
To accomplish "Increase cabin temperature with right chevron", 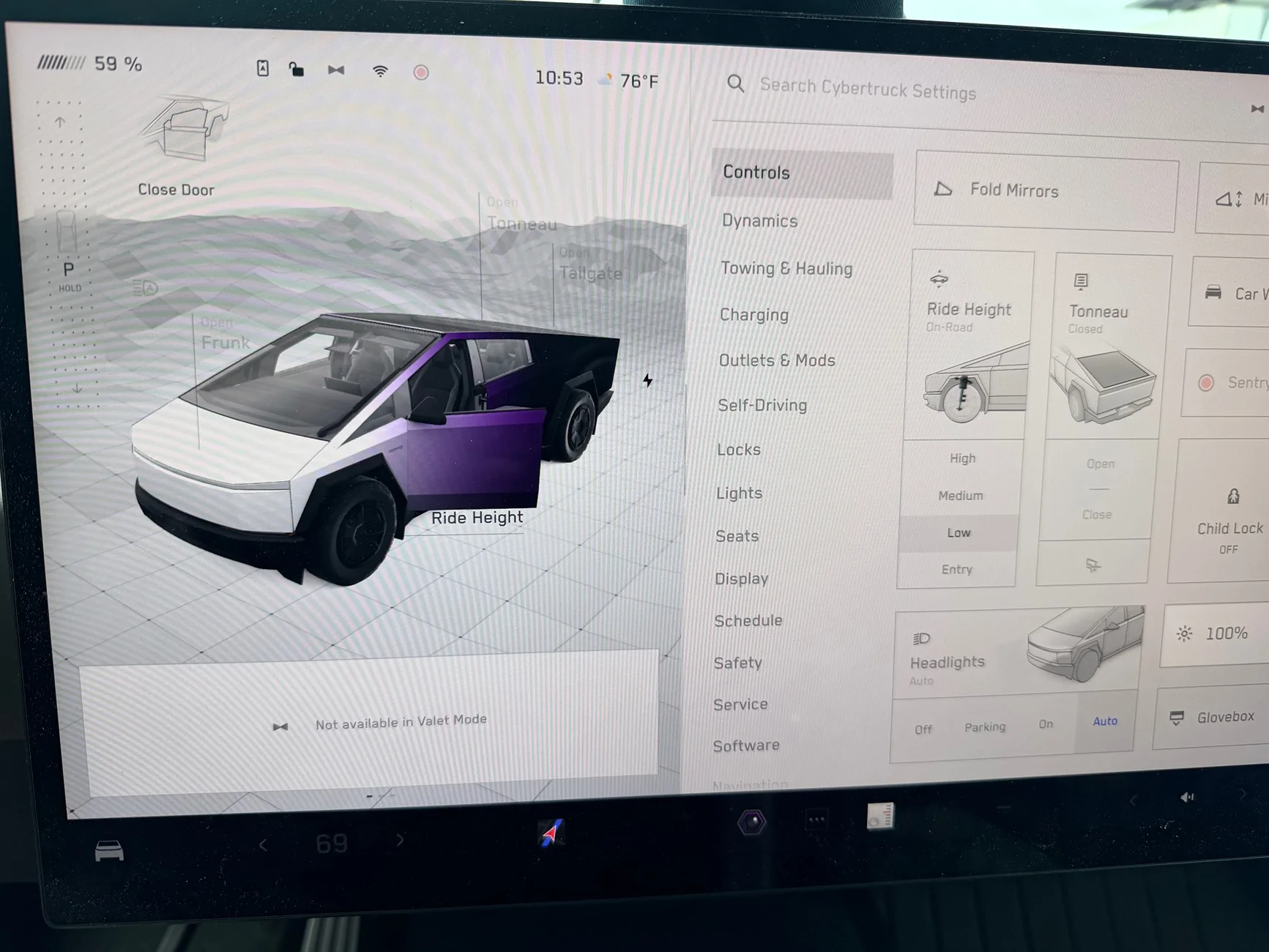I will [x=400, y=840].
